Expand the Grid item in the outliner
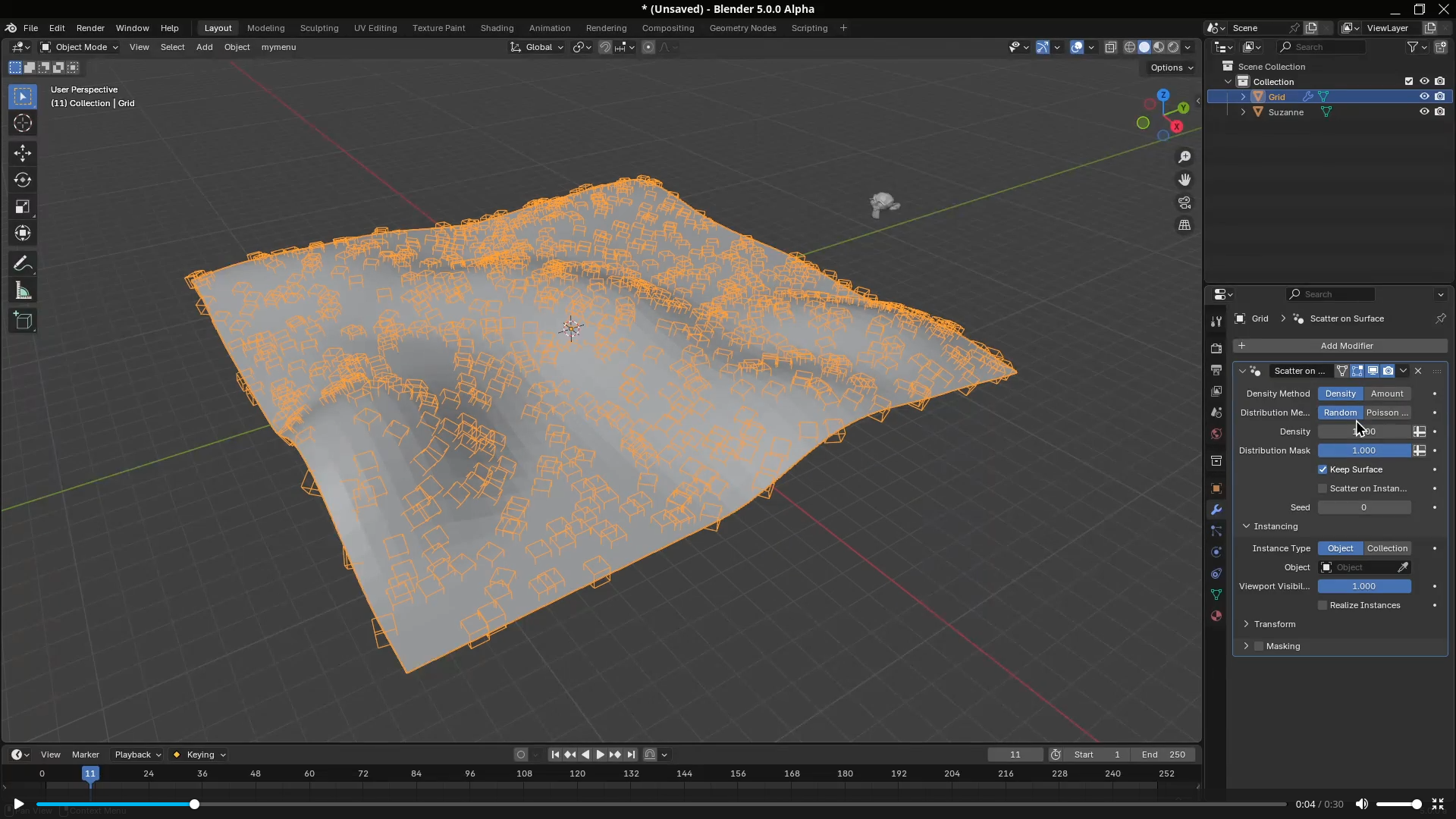This screenshot has width=1456, height=819. 1243,96
